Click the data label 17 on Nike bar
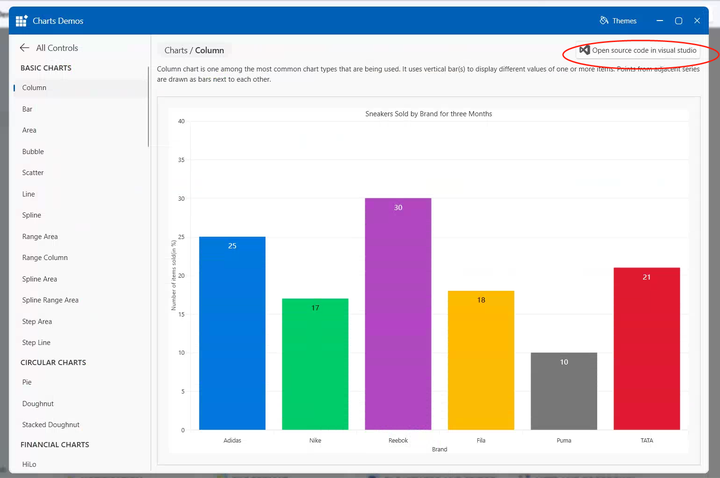Image resolution: width=720 pixels, height=478 pixels. 315,308
